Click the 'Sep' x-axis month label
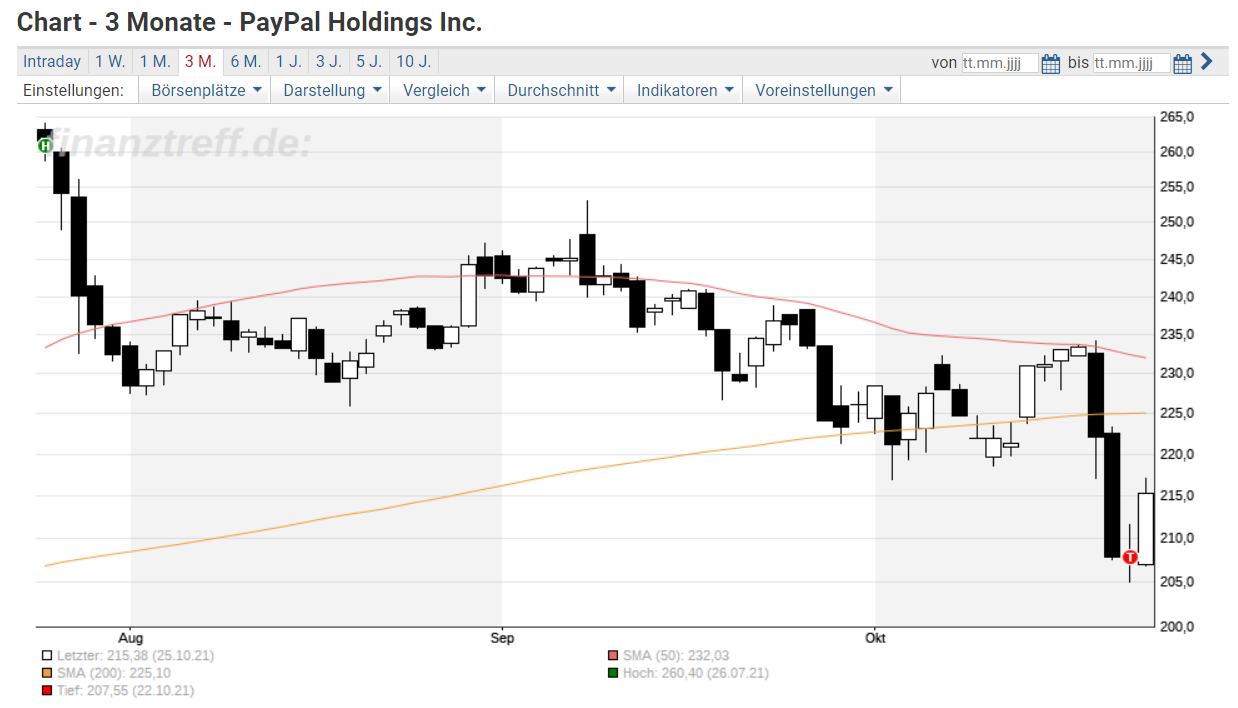1238x708 pixels. 502,638
